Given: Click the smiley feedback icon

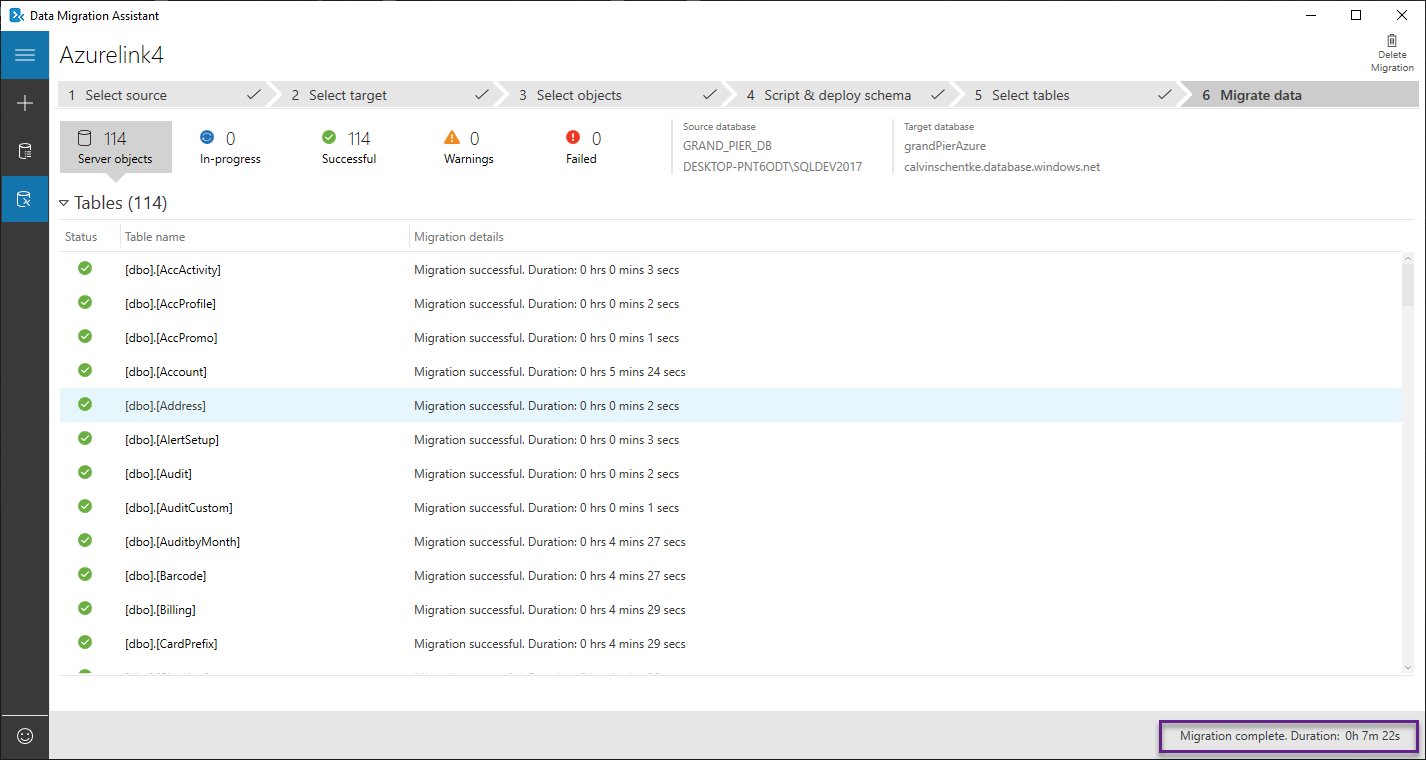Looking at the screenshot, I should 25,736.
